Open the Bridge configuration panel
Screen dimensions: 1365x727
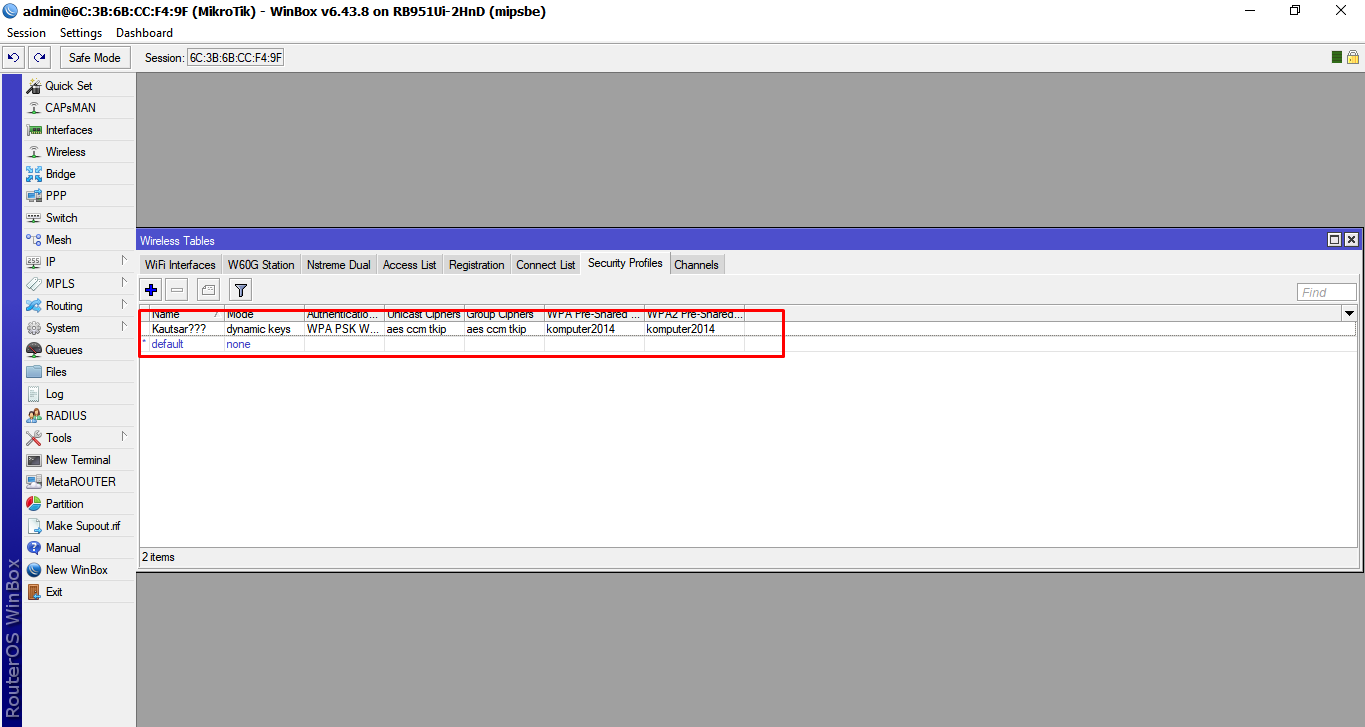pos(58,173)
